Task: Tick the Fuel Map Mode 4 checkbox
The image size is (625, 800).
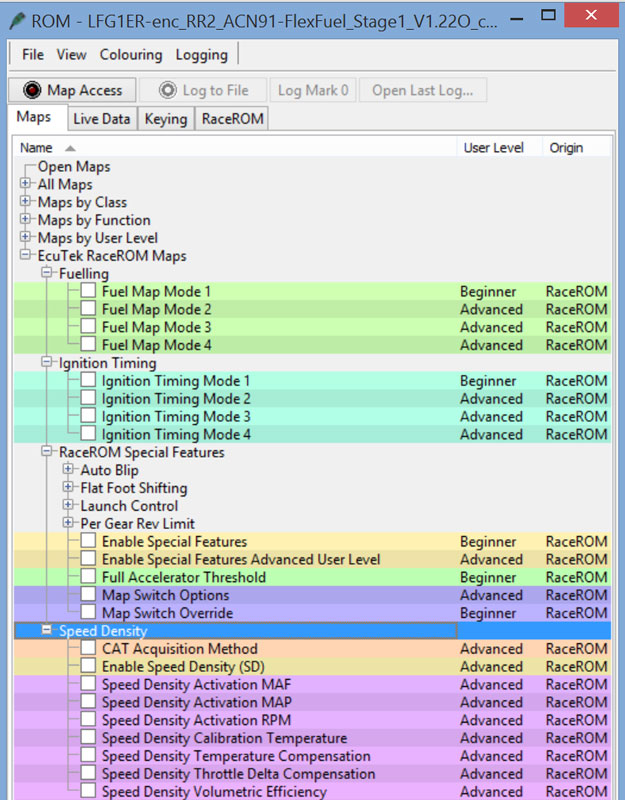Action: coord(88,344)
